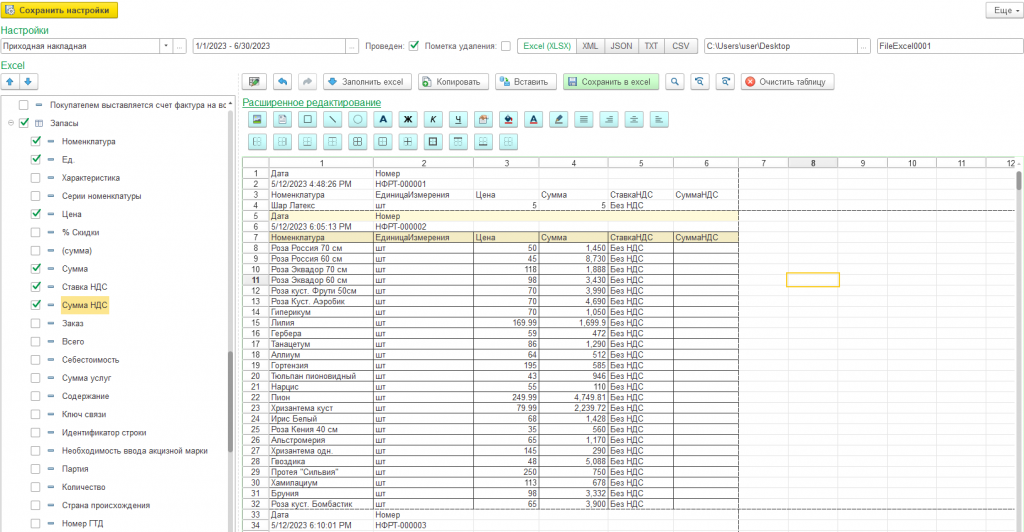This screenshot has width=1024, height=532.
Task: Apply underline Ч formatting
Action: (x=458, y=119)
